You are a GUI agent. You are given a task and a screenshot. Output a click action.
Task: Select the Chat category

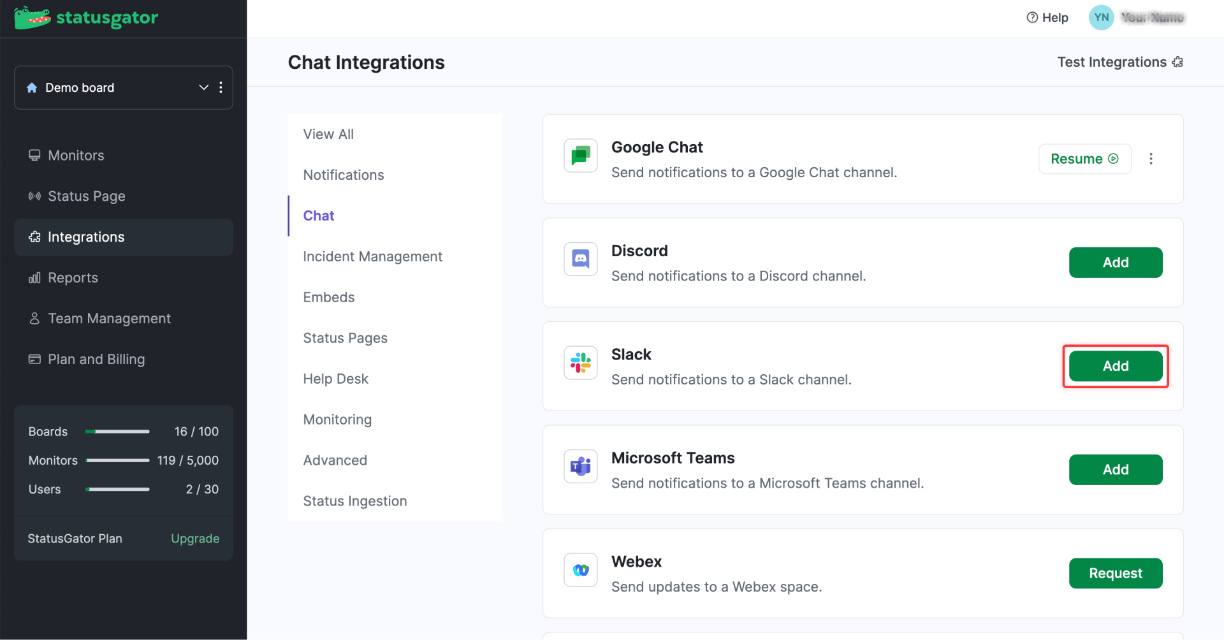tap(395, 216)
